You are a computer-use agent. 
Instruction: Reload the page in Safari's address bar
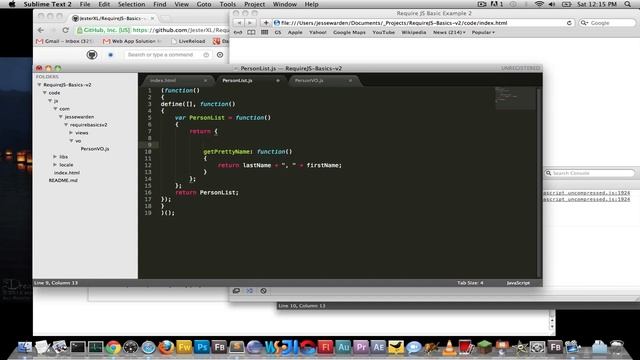pyautogui.click(x=569, y=23)
